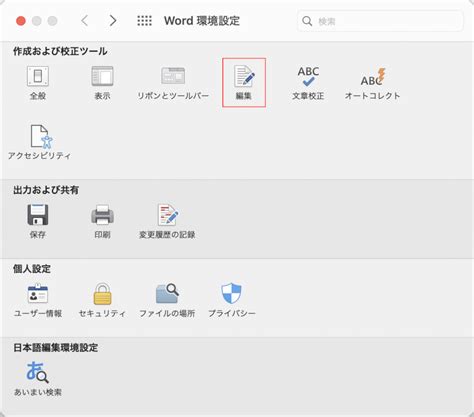Click the 日本語編集環境設定 section heading
Image resolution: width=474 pixels, height=417 pixels.
click(56, 348)
